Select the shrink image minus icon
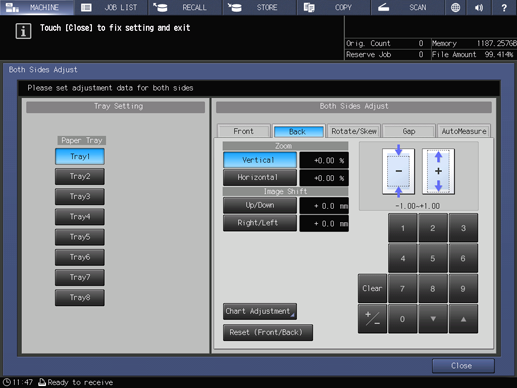This screenshot has width=517, height=388. [399, 171]
